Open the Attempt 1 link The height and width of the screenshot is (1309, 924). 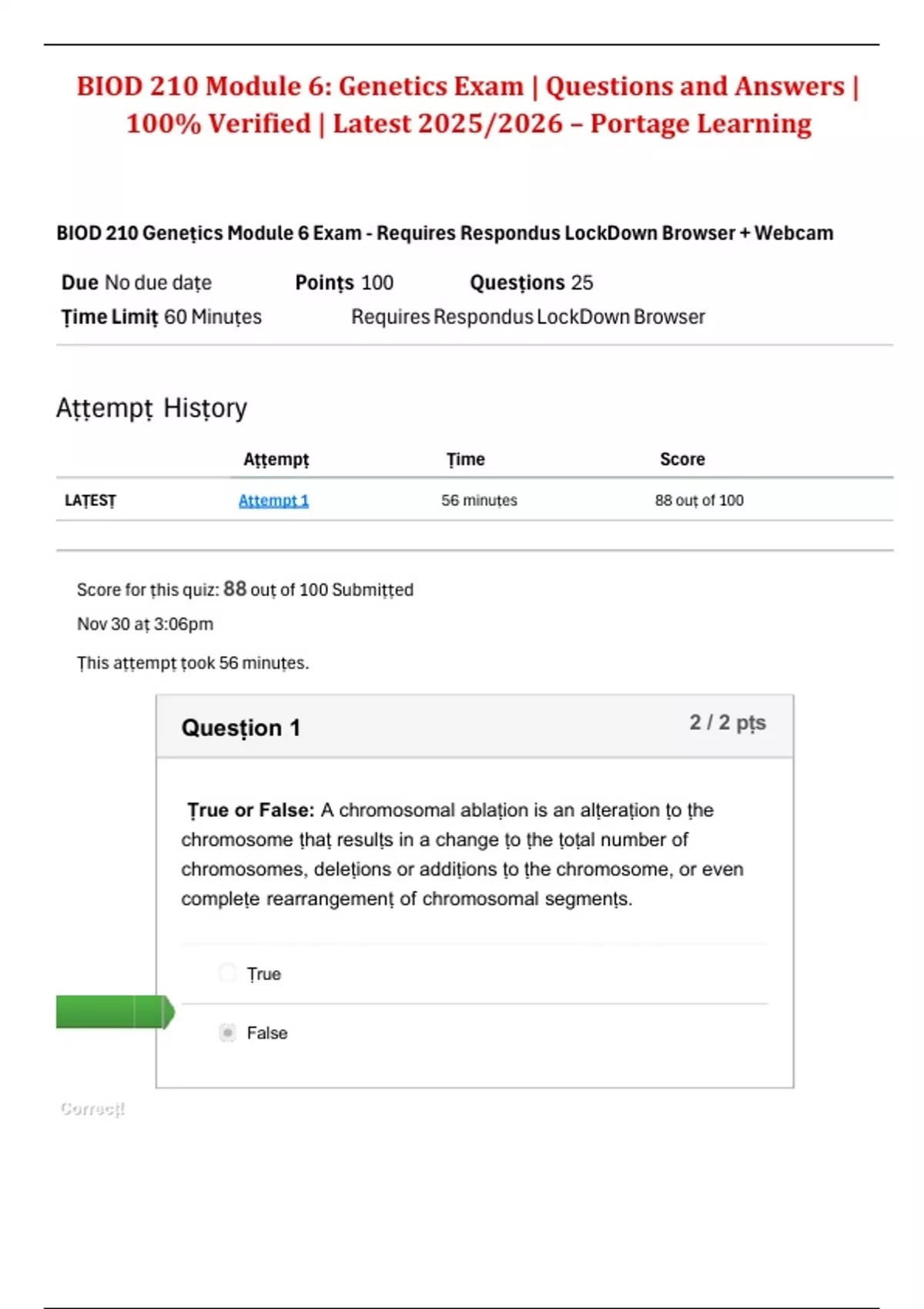point(273,500)
